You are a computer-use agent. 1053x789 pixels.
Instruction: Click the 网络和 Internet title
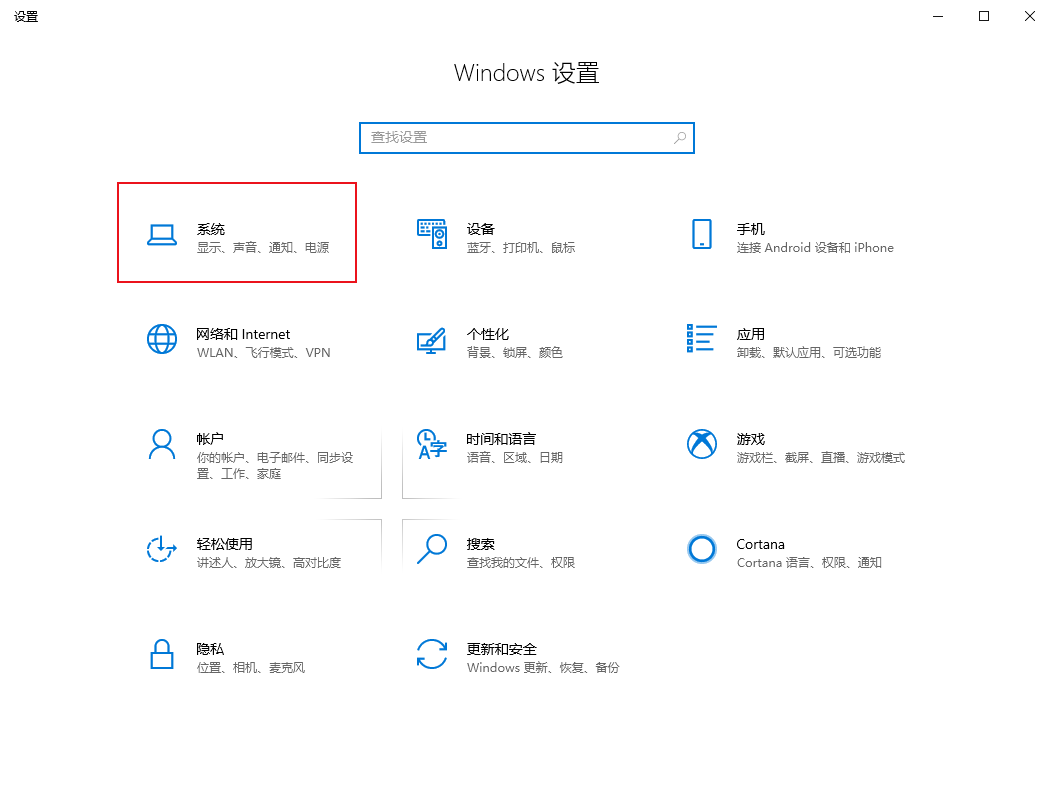[243, 334]
